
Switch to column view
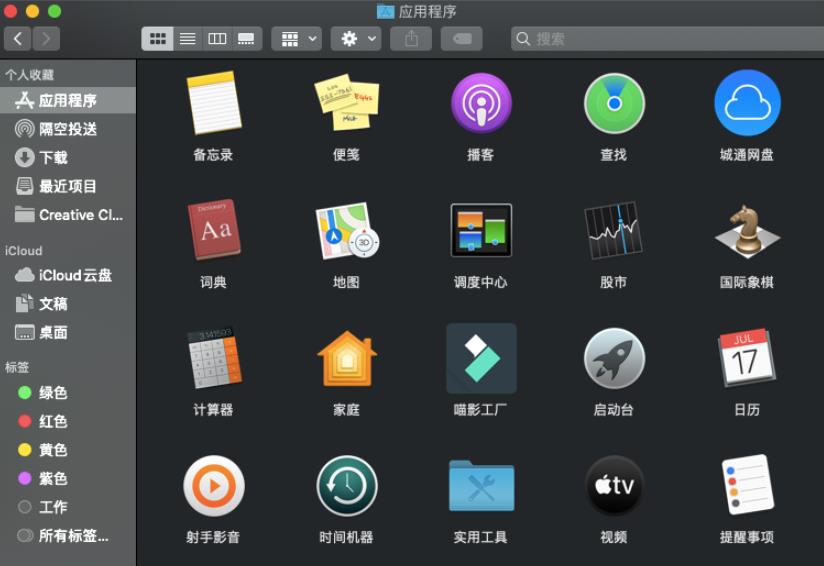pyautogui.click(x=217, y=39)
